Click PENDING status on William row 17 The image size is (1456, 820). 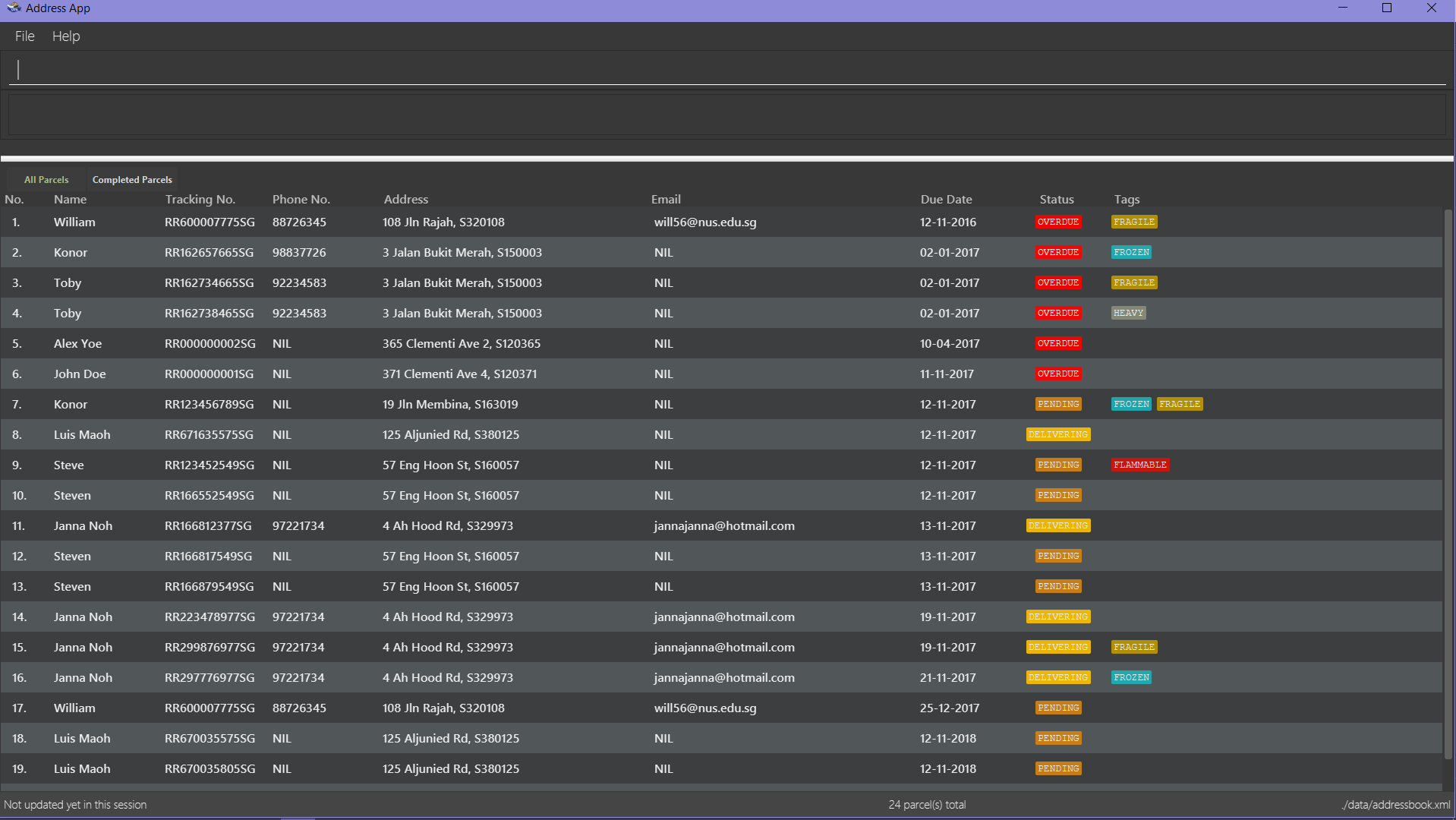pos(1059,708)
